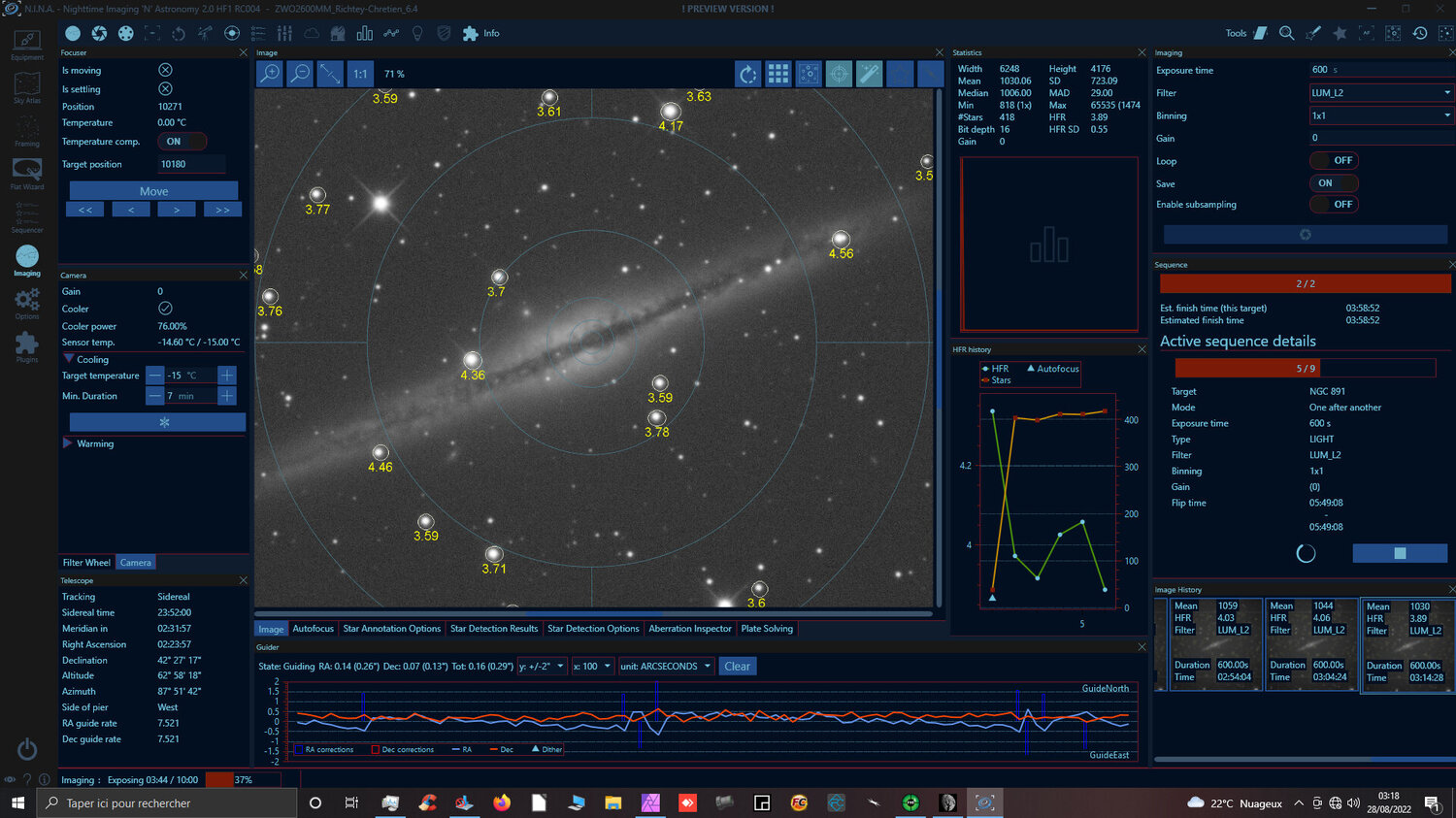Fit image to the view
This screenshot has height=818, width=1456.
click(330, 74)
